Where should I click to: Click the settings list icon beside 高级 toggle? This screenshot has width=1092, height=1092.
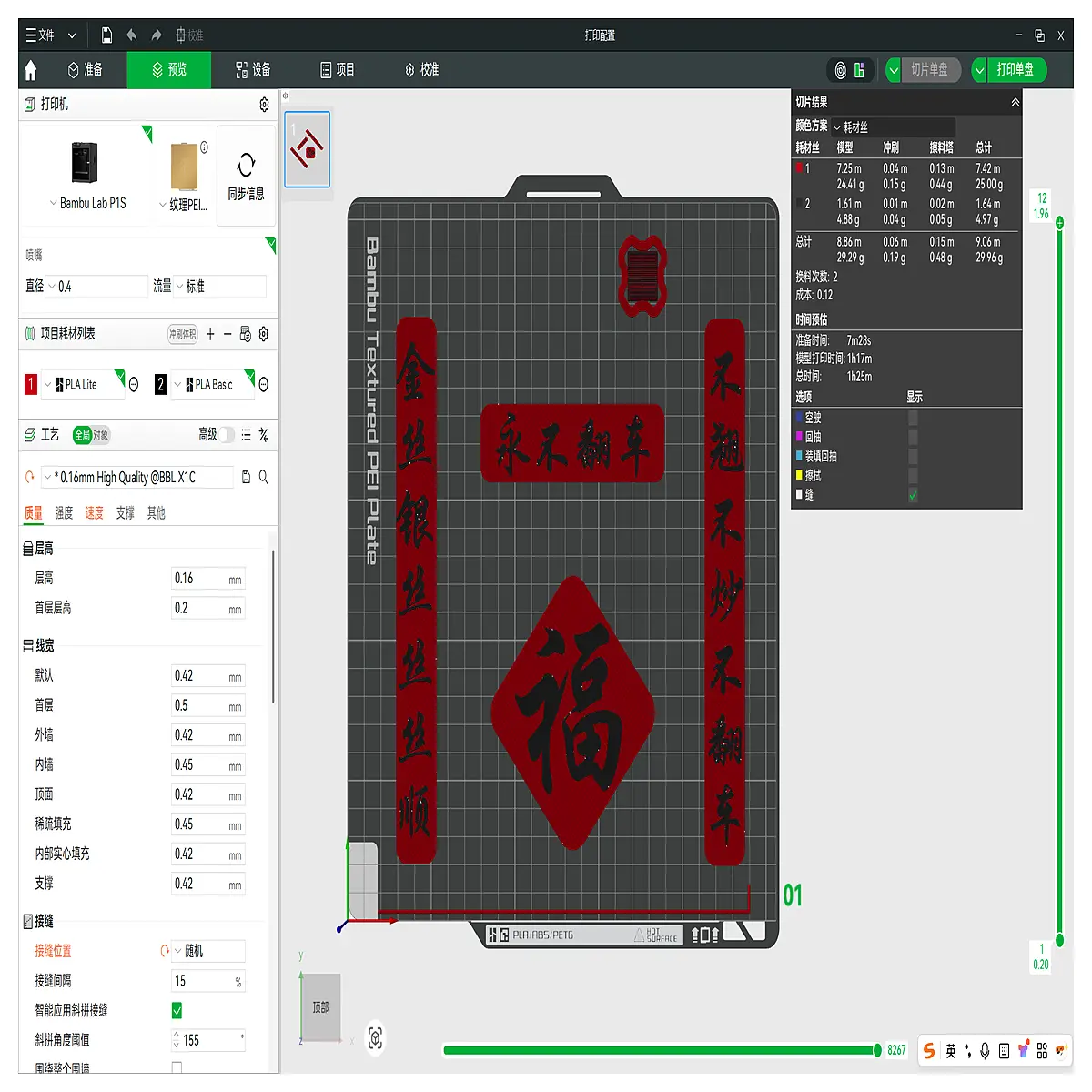point(246,435)
